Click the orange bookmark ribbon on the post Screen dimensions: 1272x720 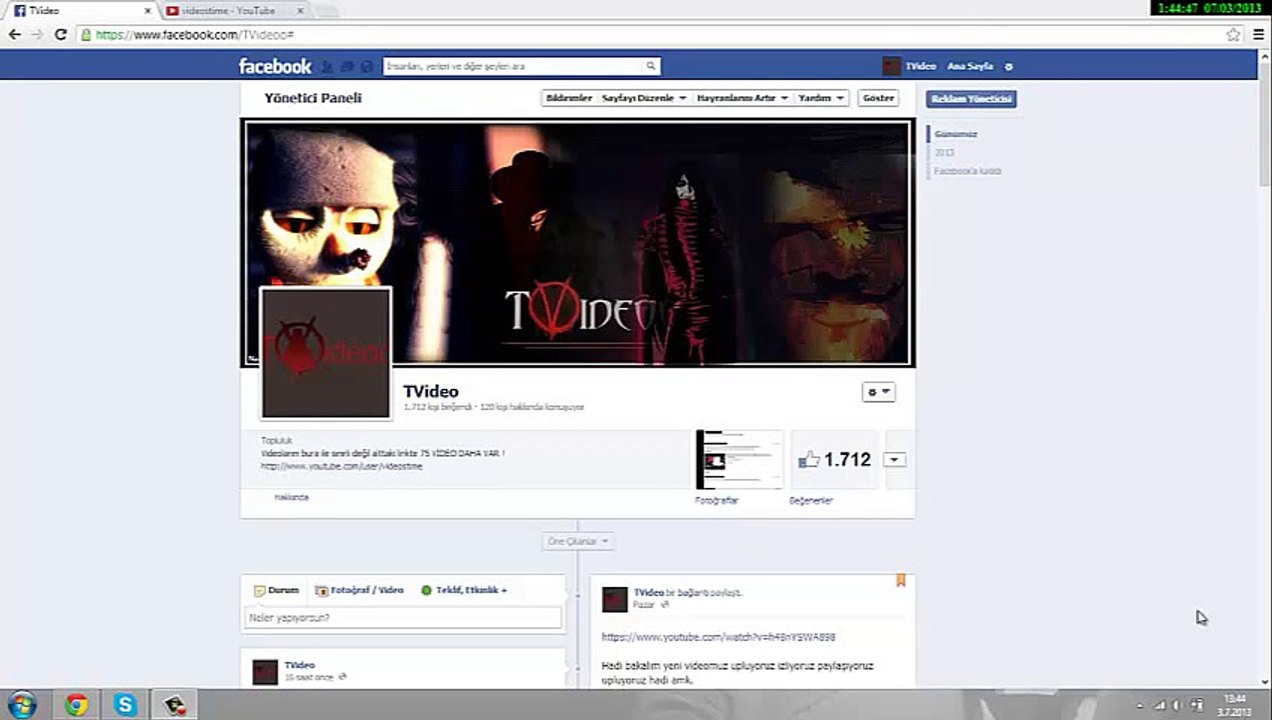pyautogui.click(x=900, y=580)
